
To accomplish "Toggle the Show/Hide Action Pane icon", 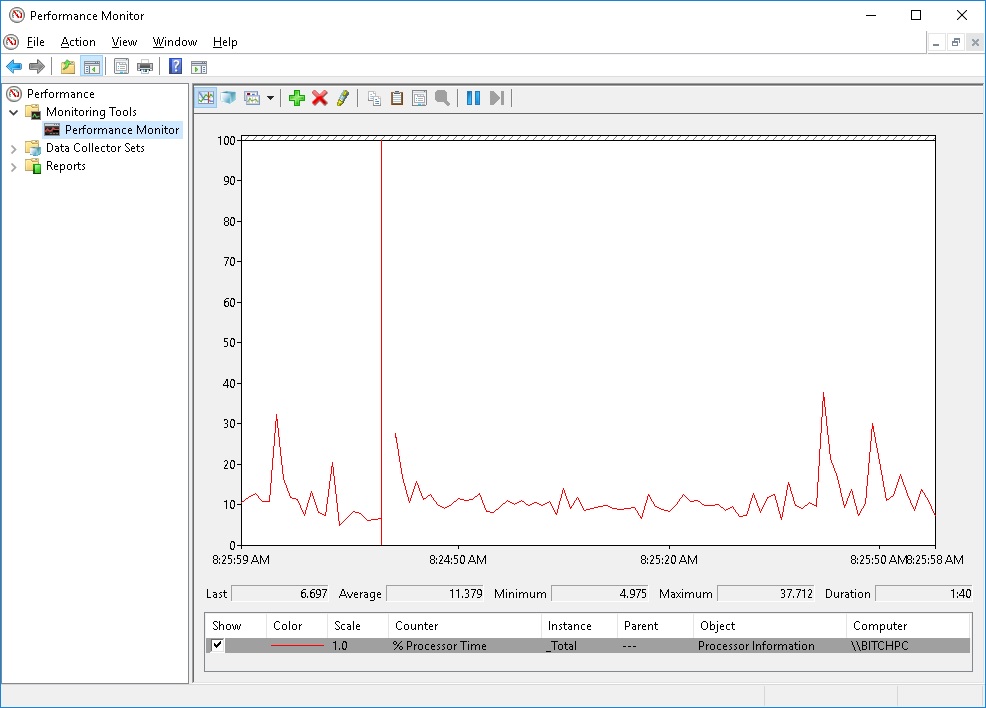I will [x=199, y=66].
